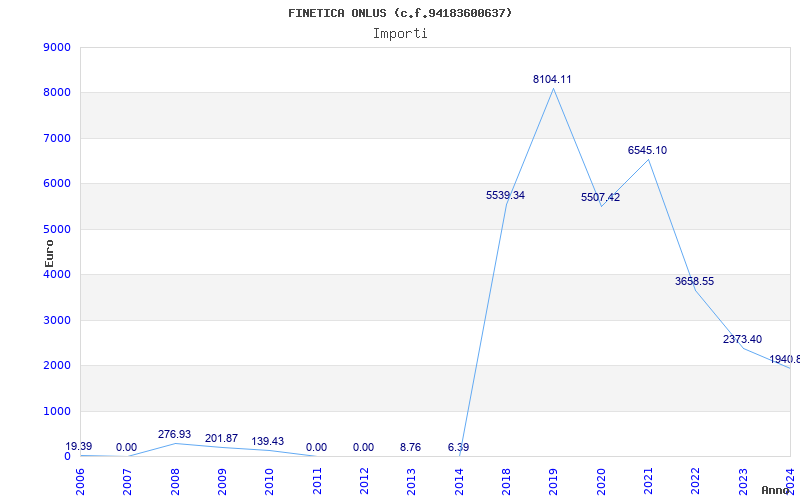The image size is (800, 500).
Task: Click the 276.93 data label
Action: [x=174, y=434]
